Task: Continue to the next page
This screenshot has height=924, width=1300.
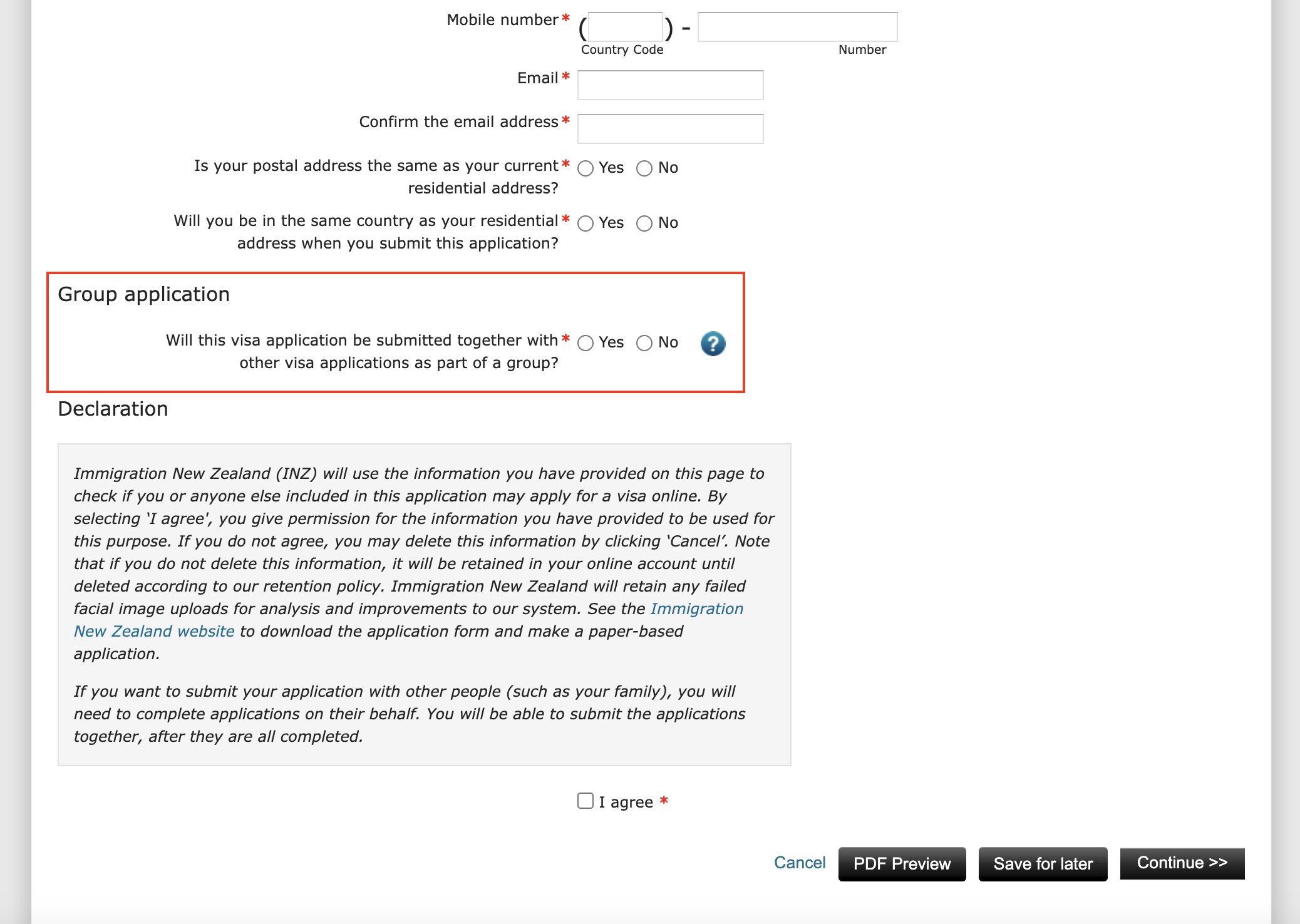Action: [x=1182, y=863]
